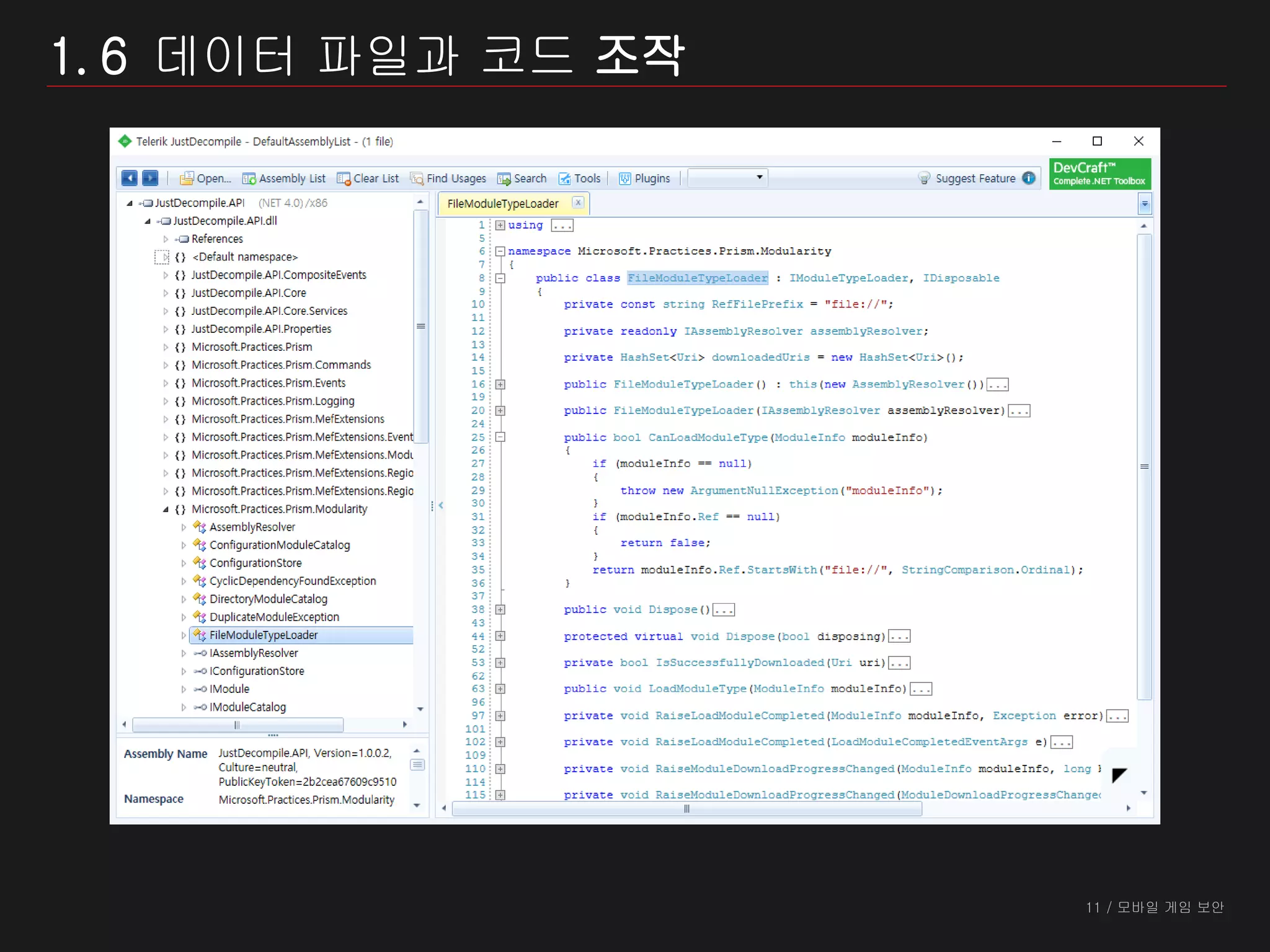Collapse the JustDecompile.API root node

[130, 203]
